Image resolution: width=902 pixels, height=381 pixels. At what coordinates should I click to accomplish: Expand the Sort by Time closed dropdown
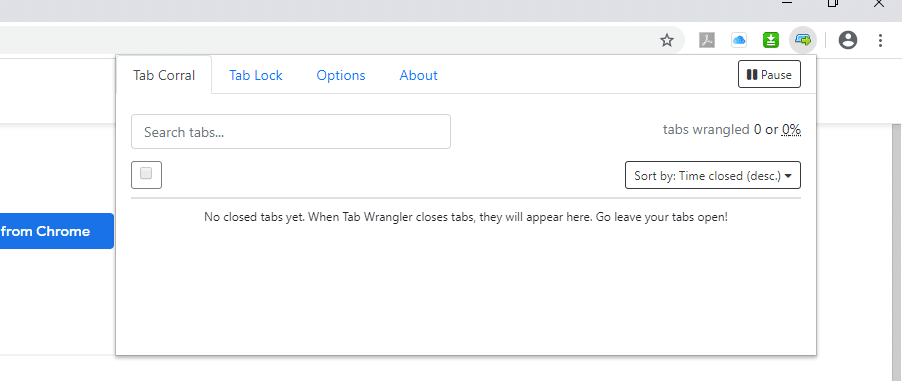[x=713, y=175]
